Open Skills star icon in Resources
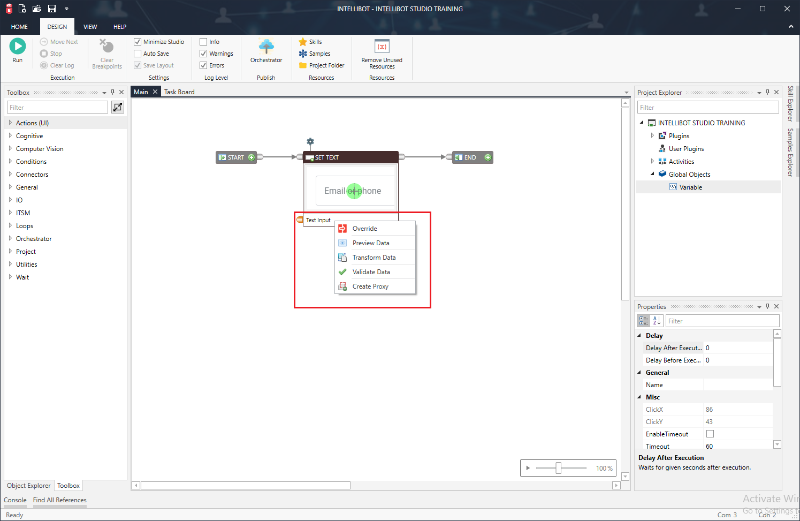 tap(303, 42)
